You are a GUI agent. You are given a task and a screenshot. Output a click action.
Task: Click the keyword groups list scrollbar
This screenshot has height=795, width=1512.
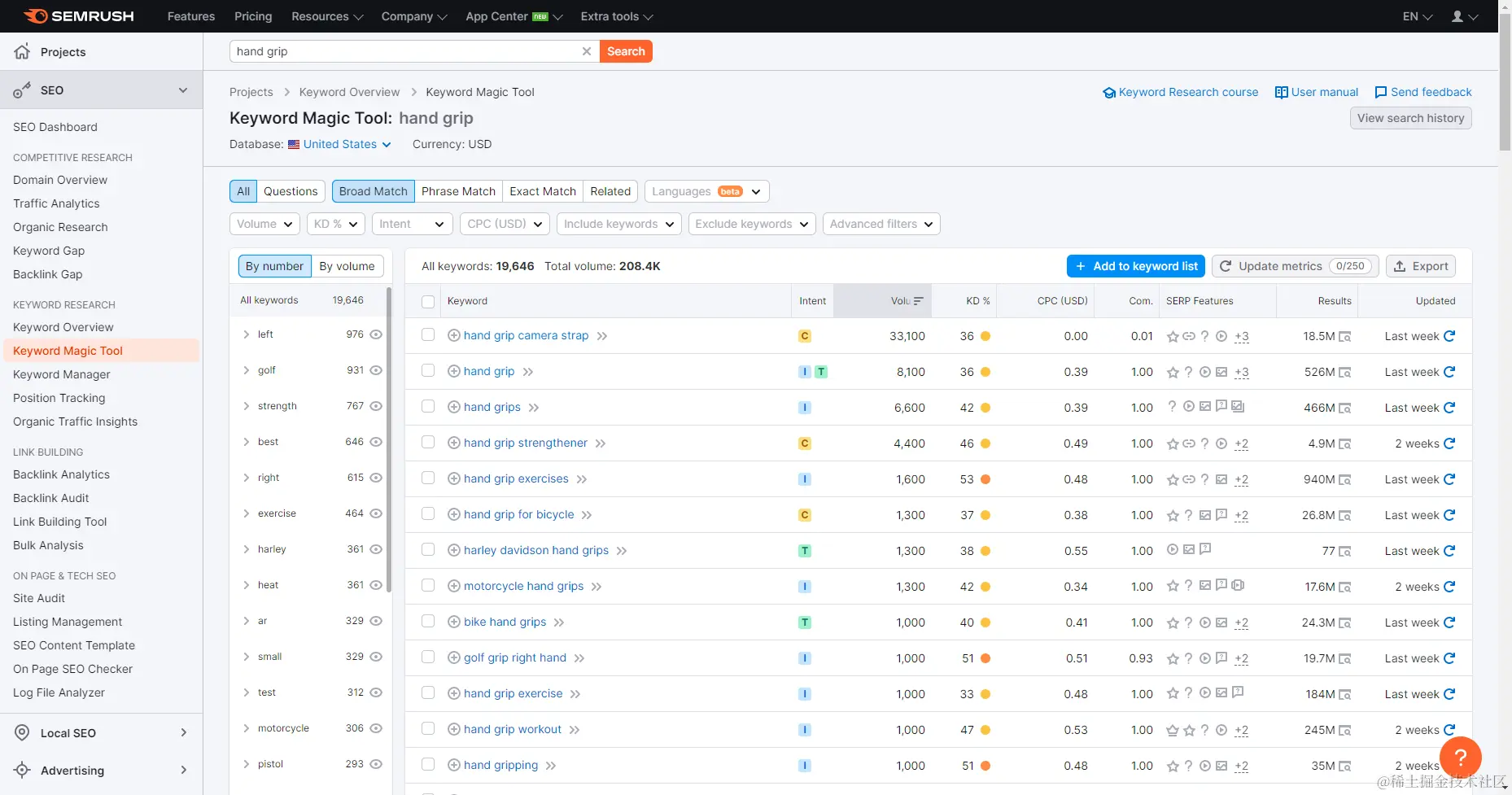pos(389,439)
